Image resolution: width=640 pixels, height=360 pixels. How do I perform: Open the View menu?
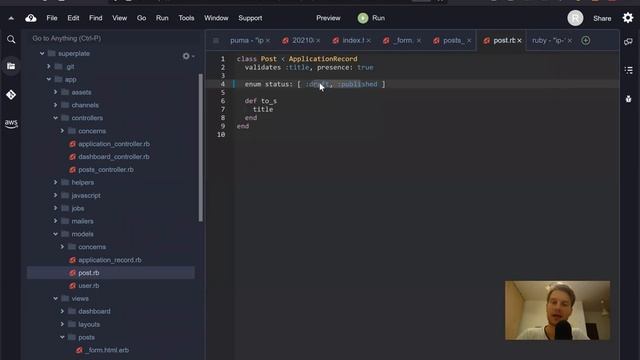tap(120, 18)
